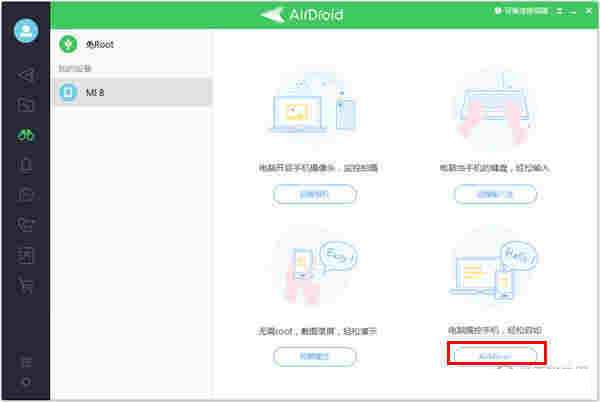This screenshot has width=600, height=402.
Task: Click the 无需root description text
Action: (x=316, y=331)
